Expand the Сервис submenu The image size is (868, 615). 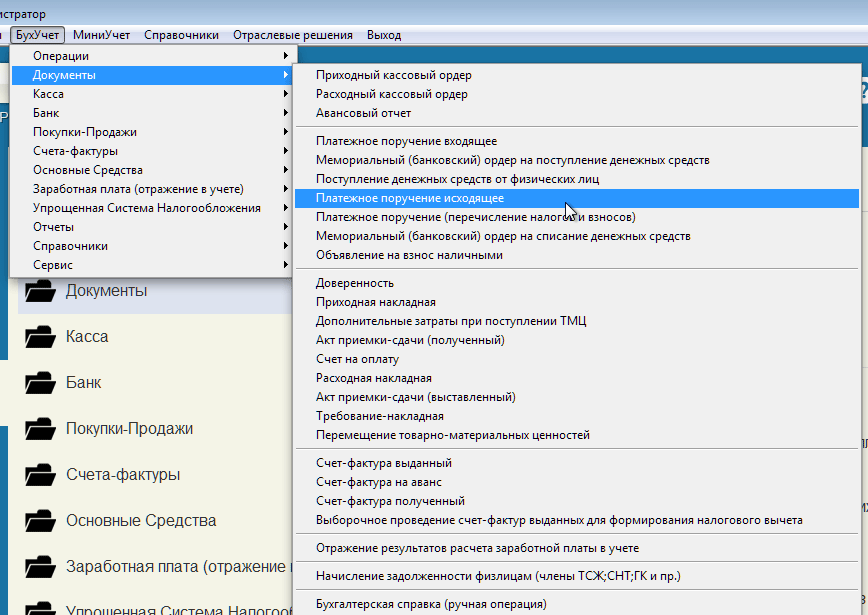pyautogui.click(x=154, y=265)
